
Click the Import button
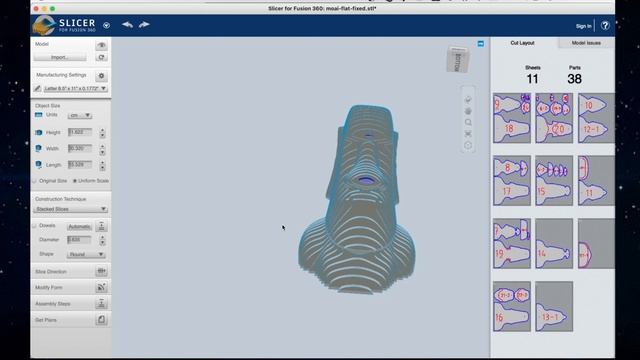point(60,58)
